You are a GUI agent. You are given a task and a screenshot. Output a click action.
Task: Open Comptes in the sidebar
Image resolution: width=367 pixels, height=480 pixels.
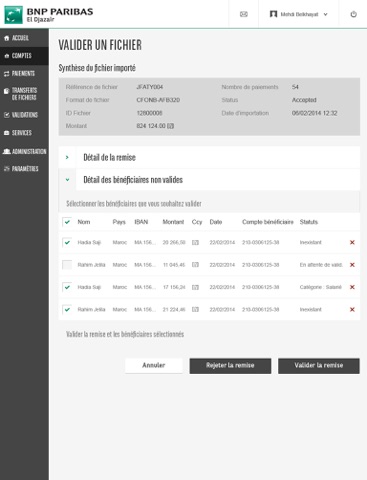click(24, 56)
